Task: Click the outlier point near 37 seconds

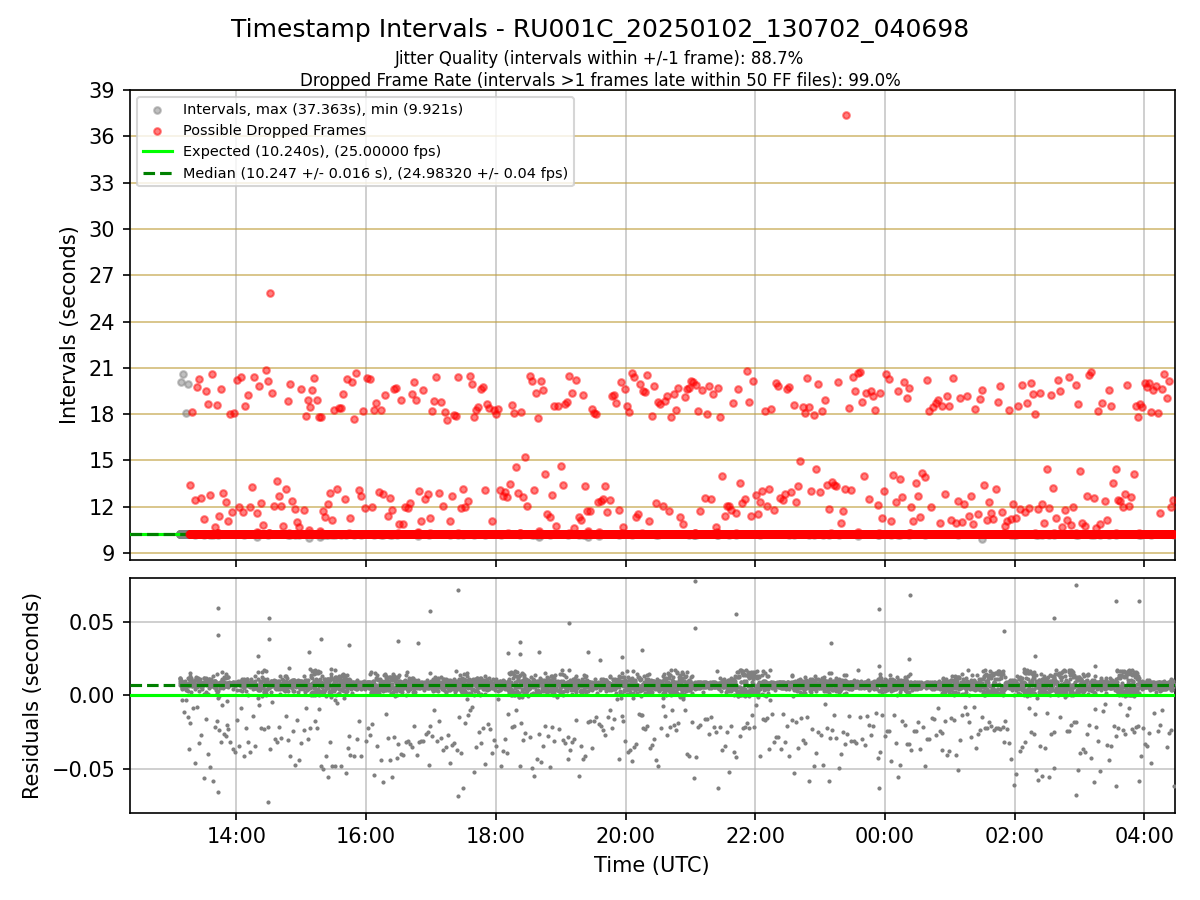Action: [x=846, y=115]
